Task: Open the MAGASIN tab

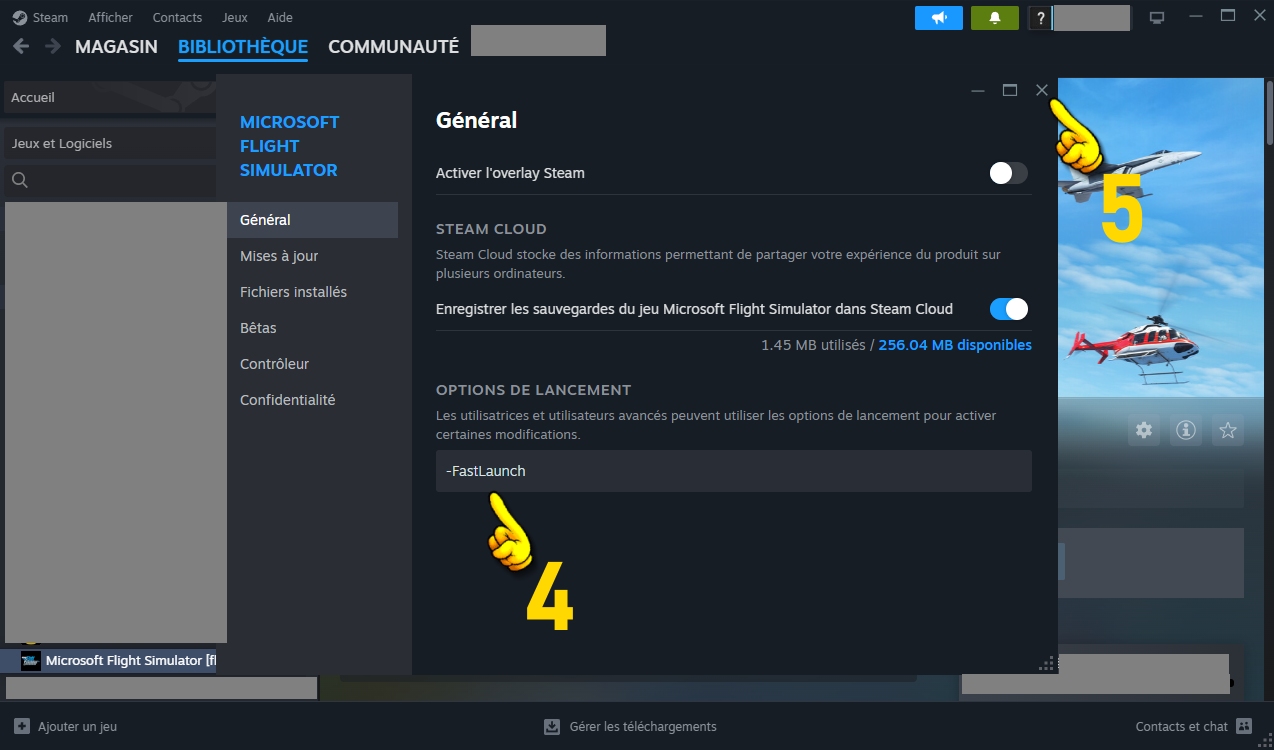Action: tap(116, 47)
